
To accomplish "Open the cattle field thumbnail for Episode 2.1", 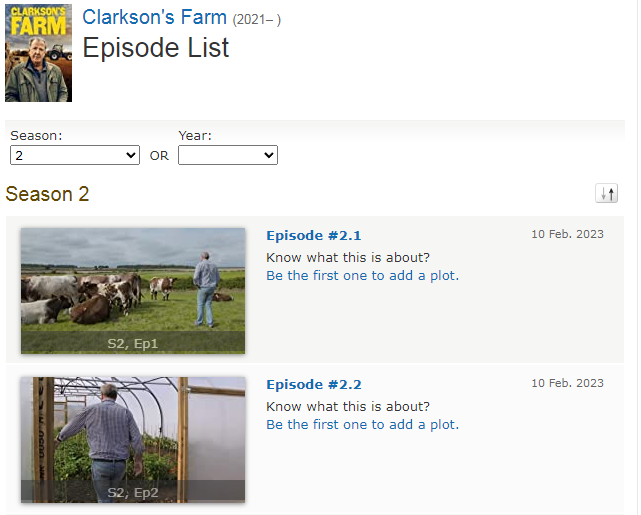I will tap(133, 291).
